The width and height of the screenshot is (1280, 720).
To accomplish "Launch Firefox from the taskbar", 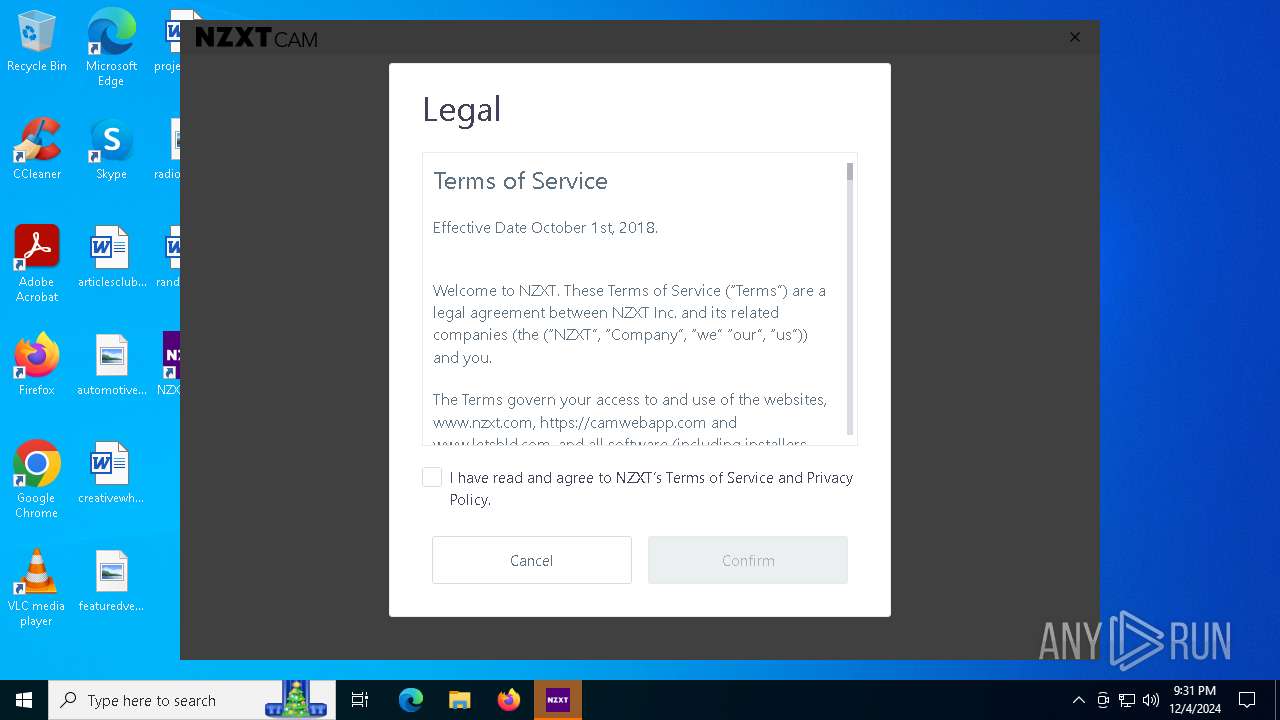I will 509,700.
